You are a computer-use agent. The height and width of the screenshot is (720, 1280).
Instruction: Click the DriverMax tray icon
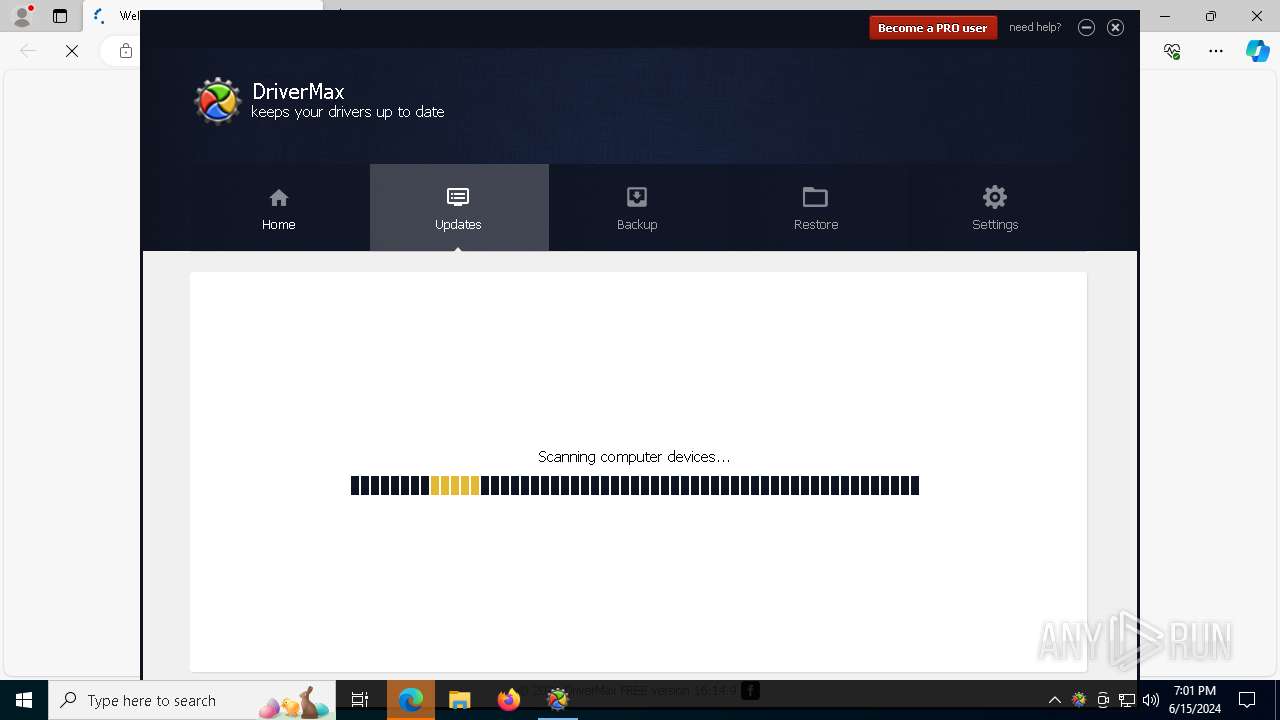coord(1079,700)
